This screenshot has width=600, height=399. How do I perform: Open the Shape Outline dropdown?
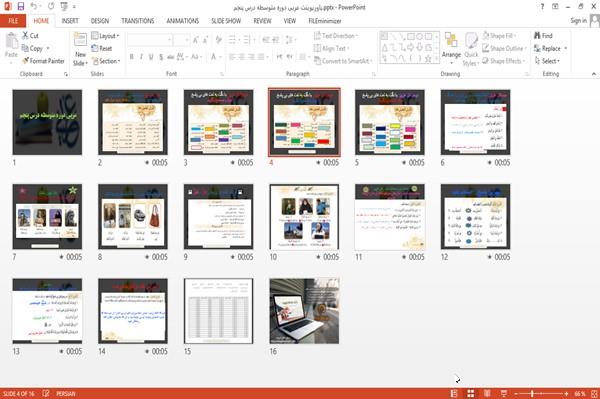point(504,48)
